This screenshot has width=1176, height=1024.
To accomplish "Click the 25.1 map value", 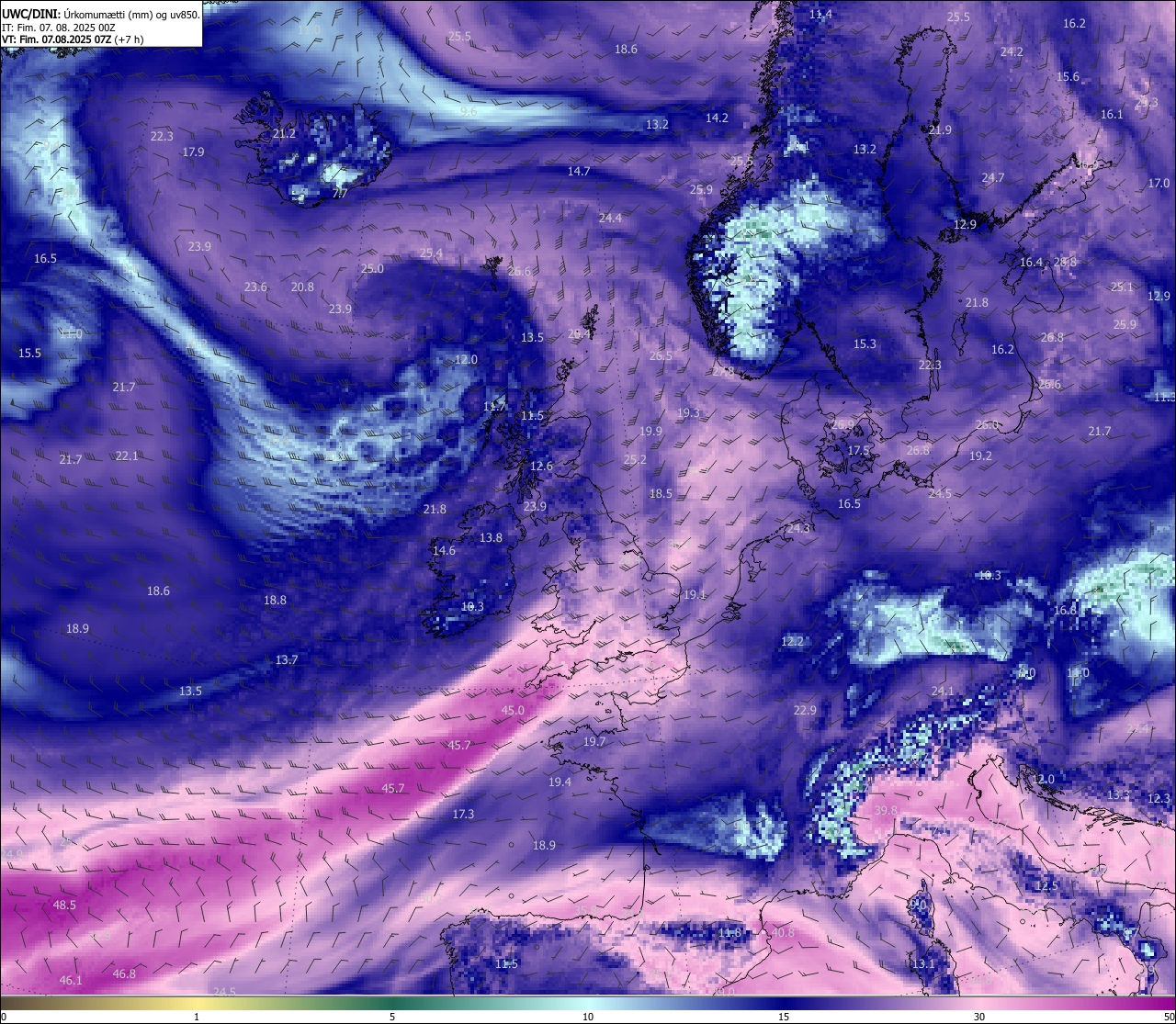I will pyautogui.click(x=1122, y=287).
